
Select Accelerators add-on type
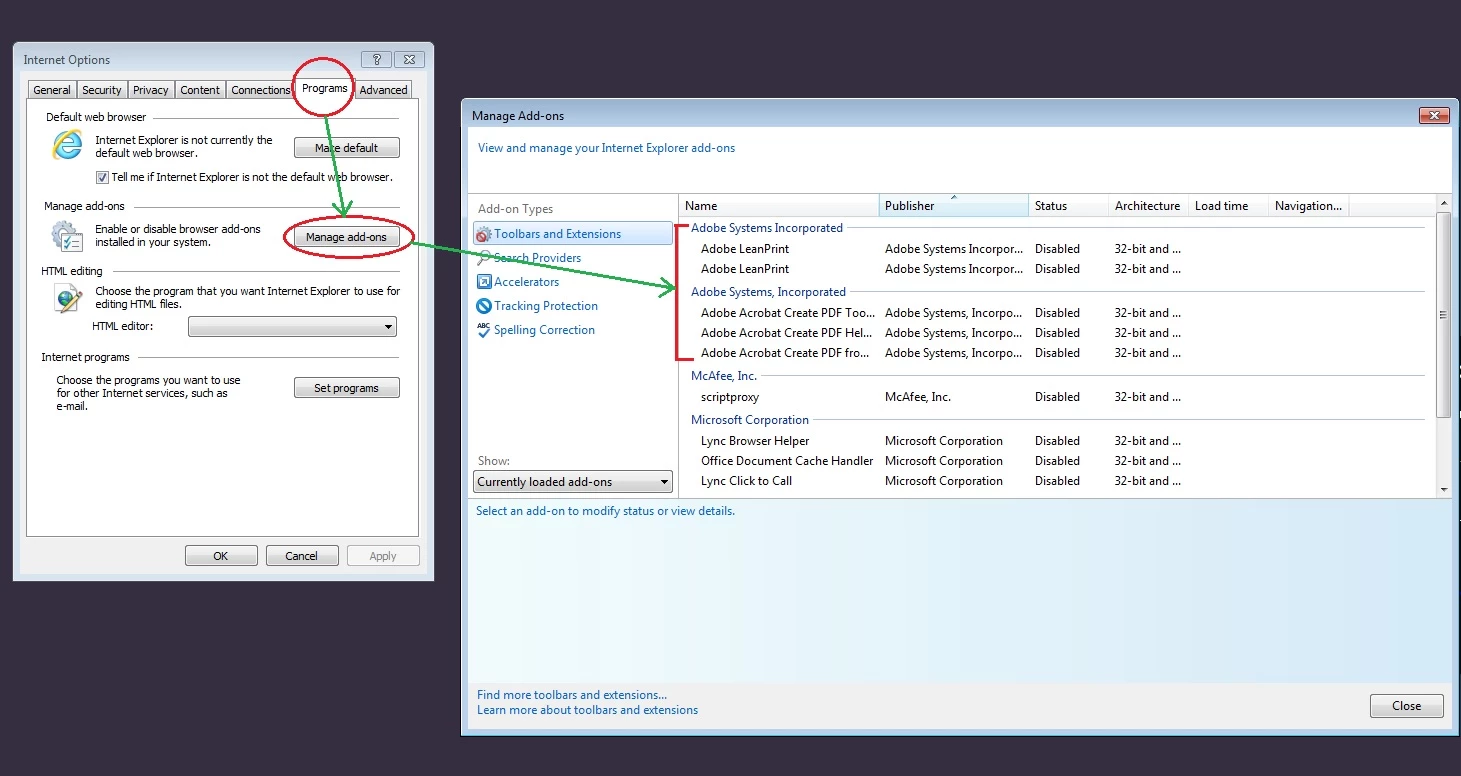pyautogui.click(x=573, y=282)
